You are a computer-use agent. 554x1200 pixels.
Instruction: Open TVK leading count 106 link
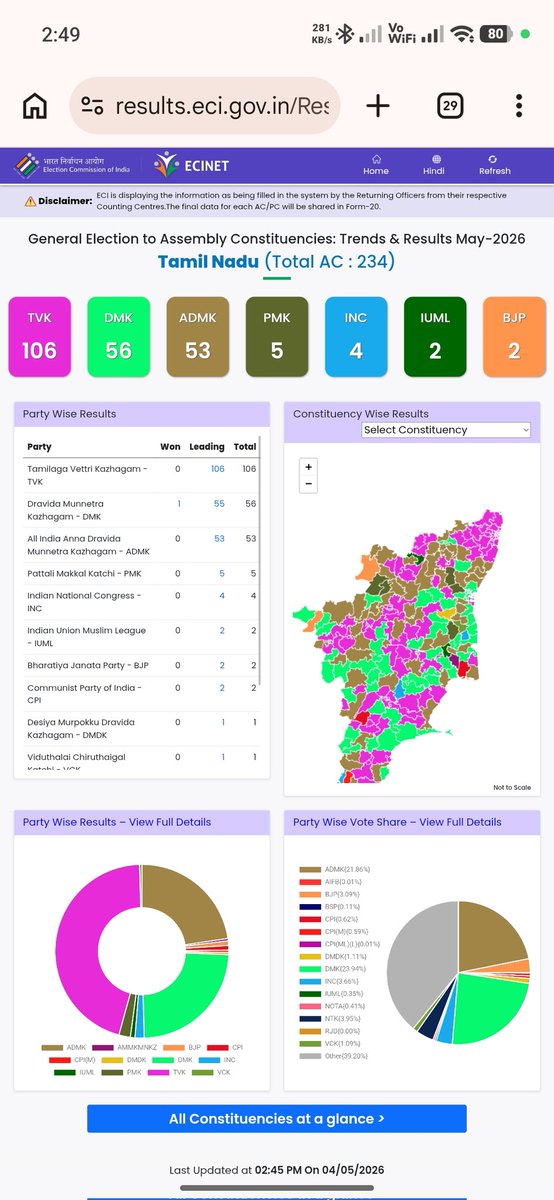click(218, 469)
